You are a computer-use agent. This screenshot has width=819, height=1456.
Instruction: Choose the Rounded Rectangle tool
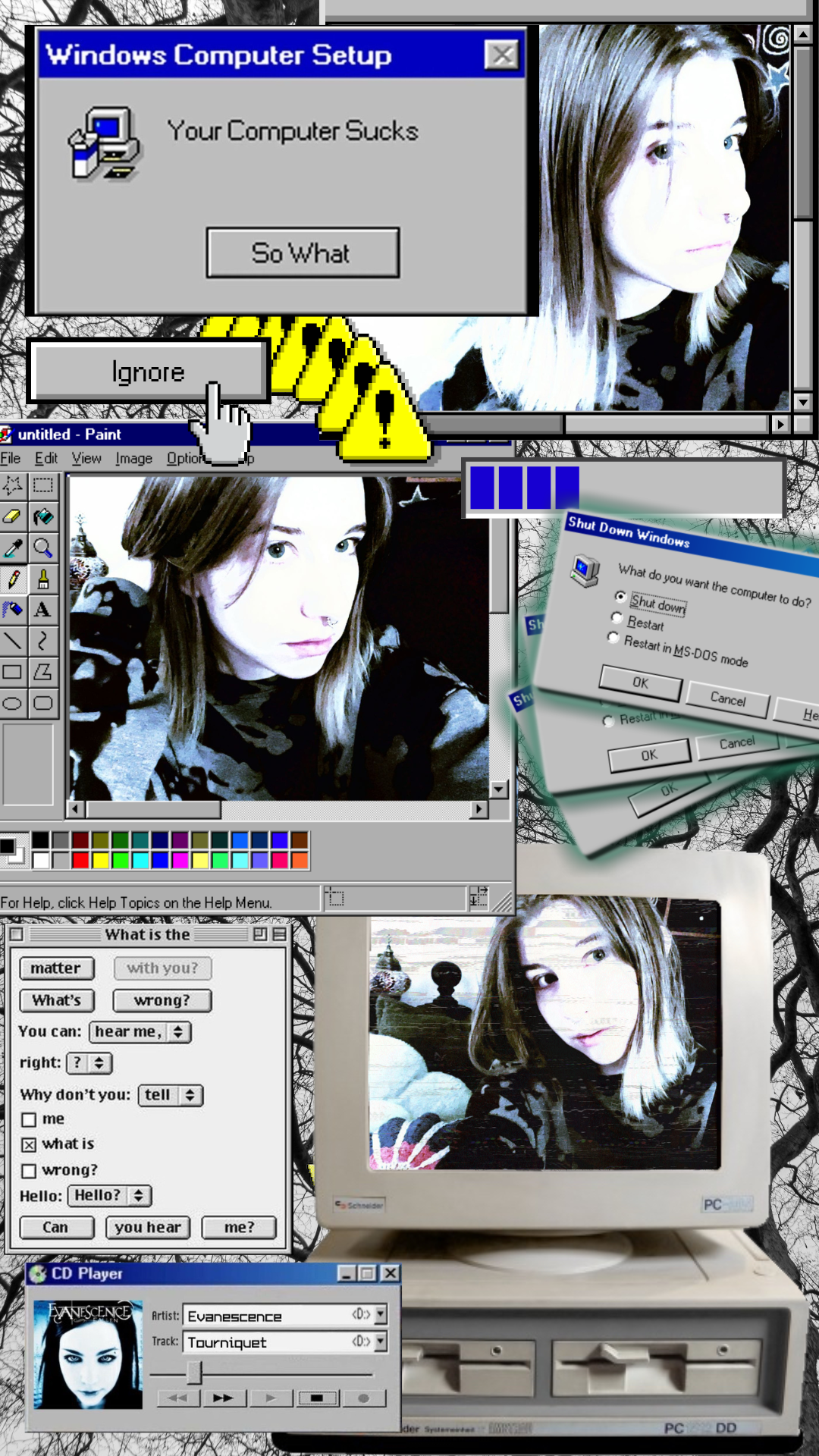click(43, 703)
